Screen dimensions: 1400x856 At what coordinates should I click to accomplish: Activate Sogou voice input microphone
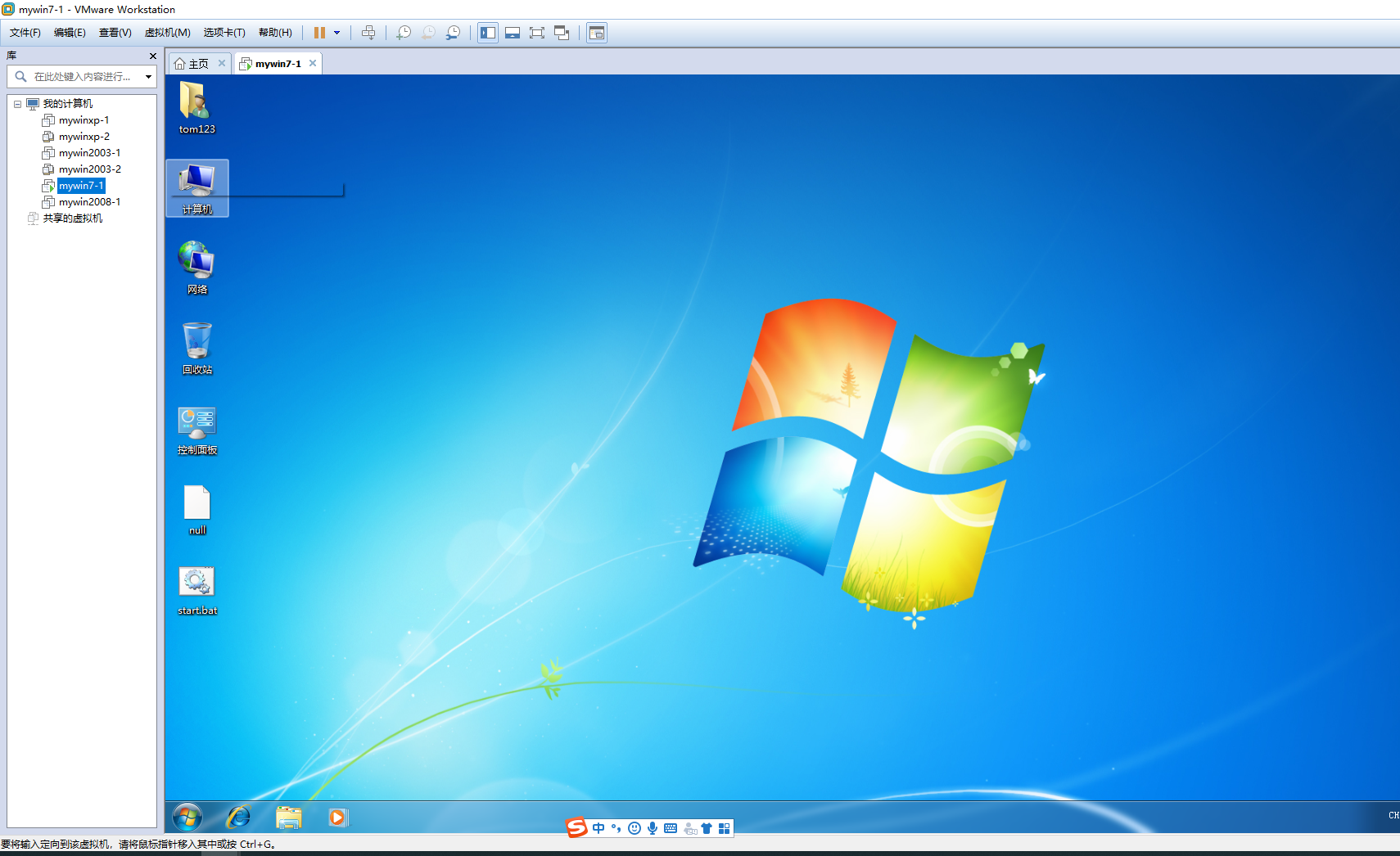click(x=653, y=828)
